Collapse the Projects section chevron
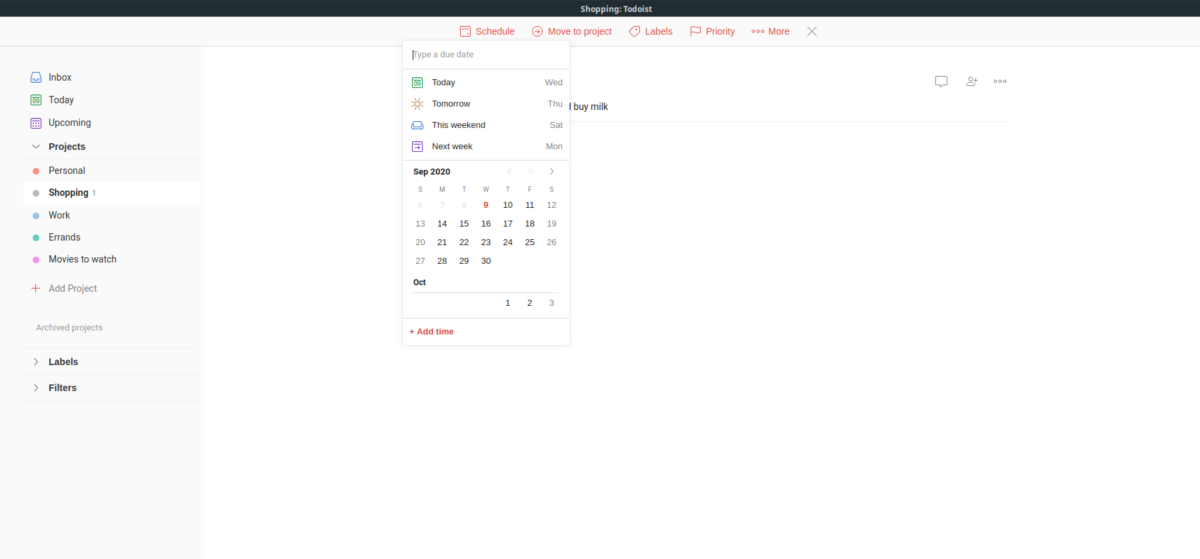 coord(36,147)
